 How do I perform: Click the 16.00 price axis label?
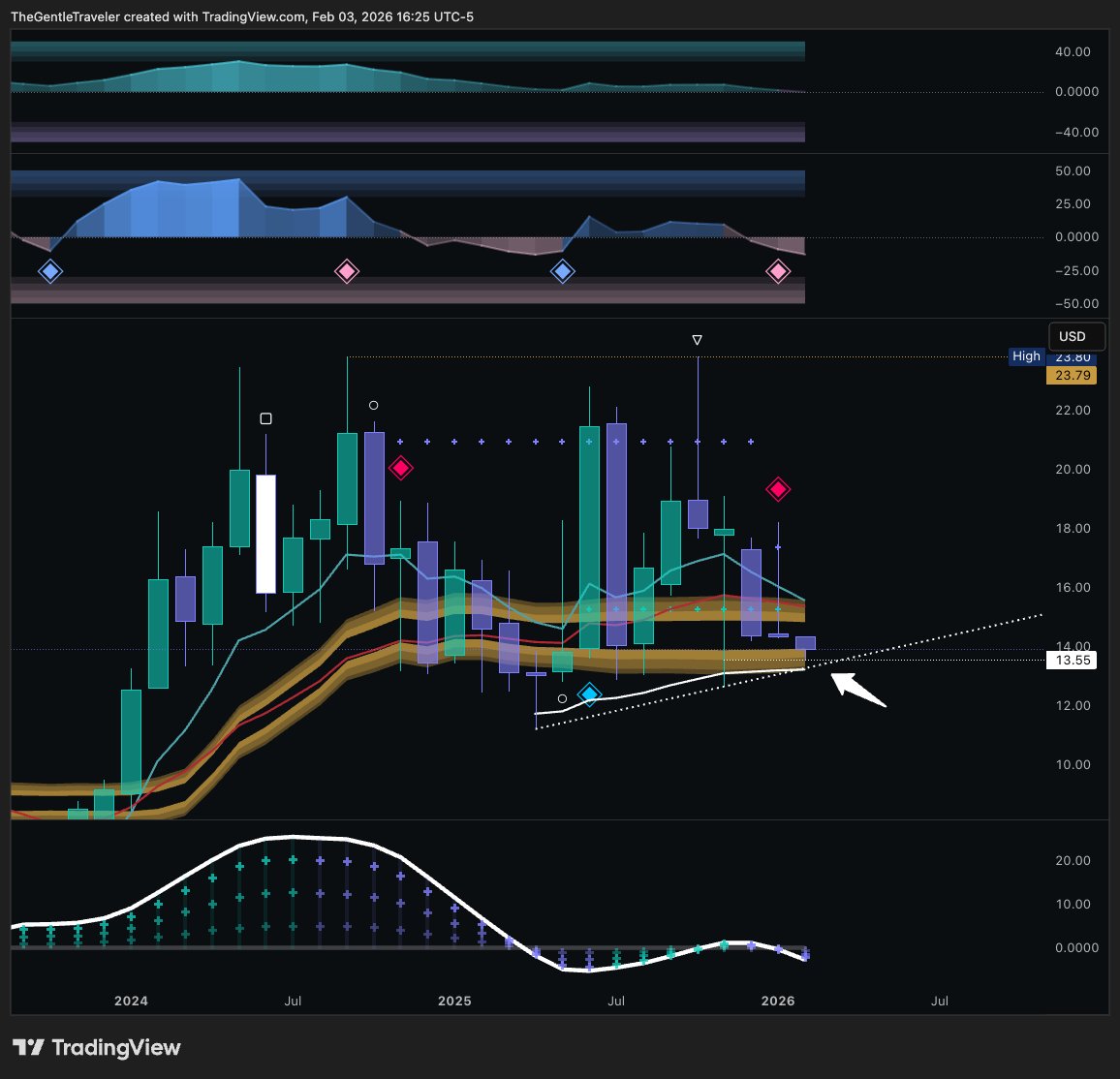(x=1073, y=588)
